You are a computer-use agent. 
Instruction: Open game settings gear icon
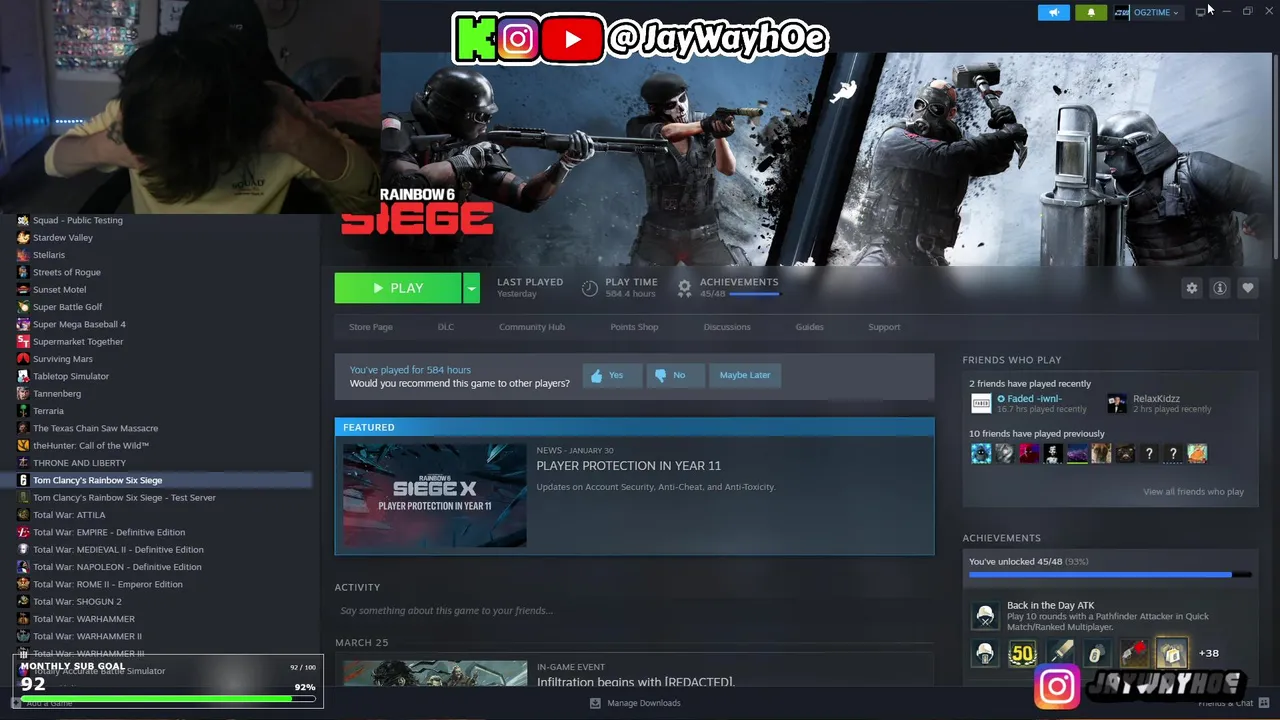(x=1191, y=288)
